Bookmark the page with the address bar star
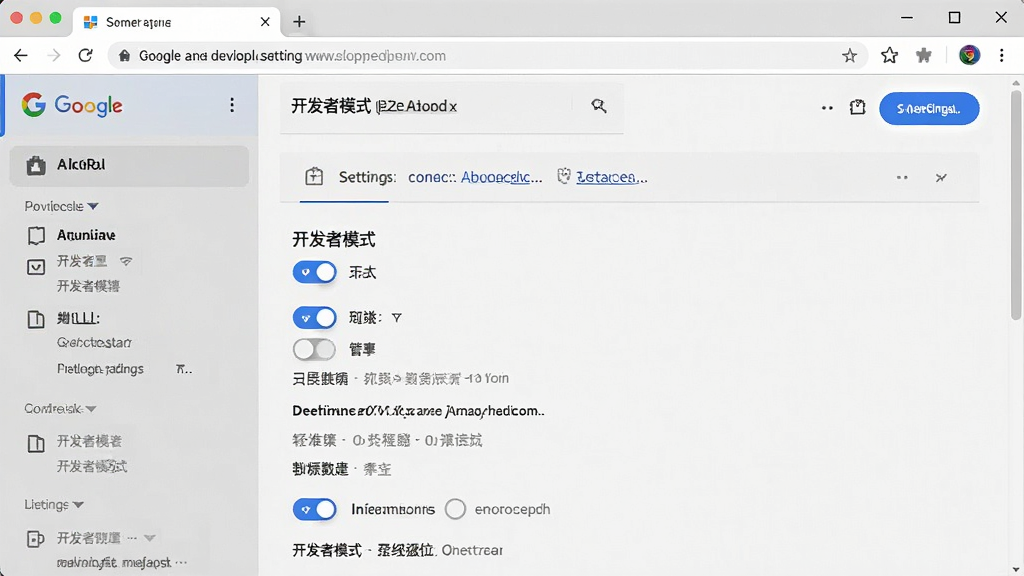Screen dimensions: 1024x576 click(x=849, y=56)
